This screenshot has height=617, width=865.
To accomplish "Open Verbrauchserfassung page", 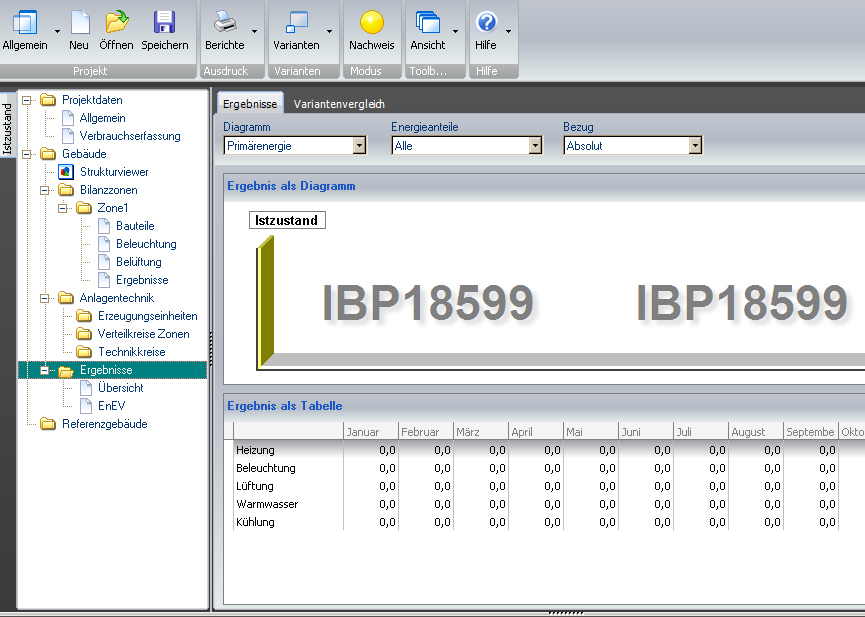I will [x=130, y=136].
